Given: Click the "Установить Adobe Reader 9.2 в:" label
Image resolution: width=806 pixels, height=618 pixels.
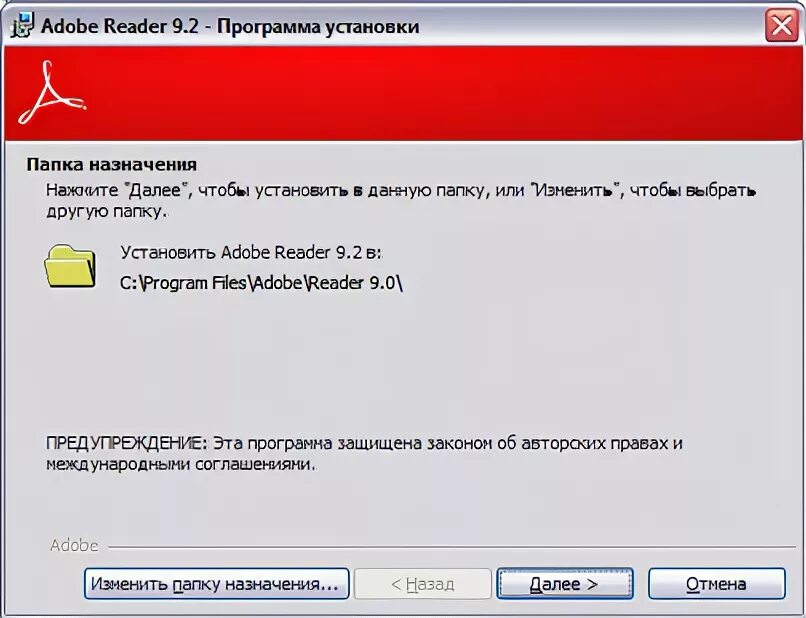Looking at the screenshot, I should [x=251, y=252].
